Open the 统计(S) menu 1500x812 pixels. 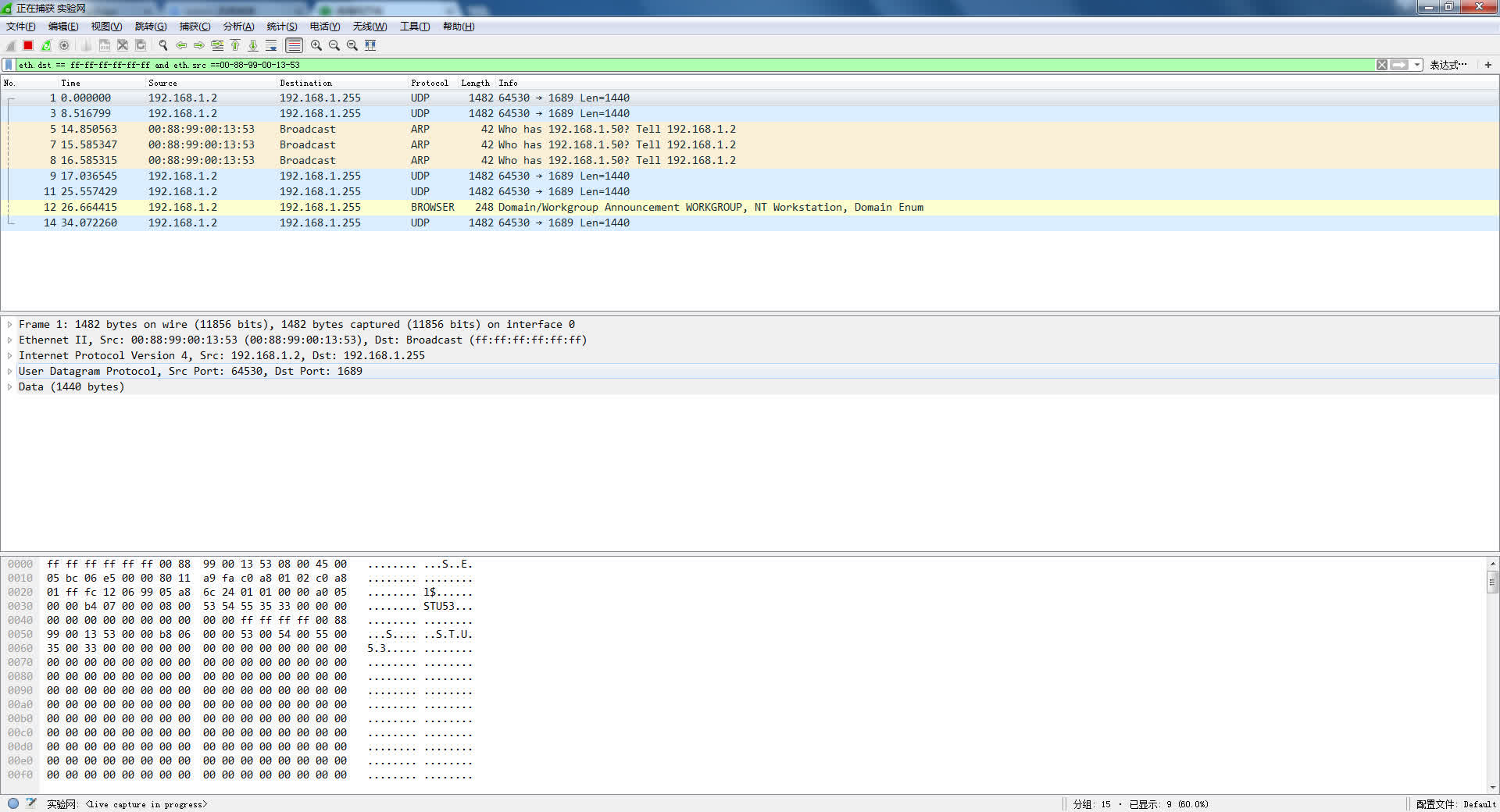(281, 27)
